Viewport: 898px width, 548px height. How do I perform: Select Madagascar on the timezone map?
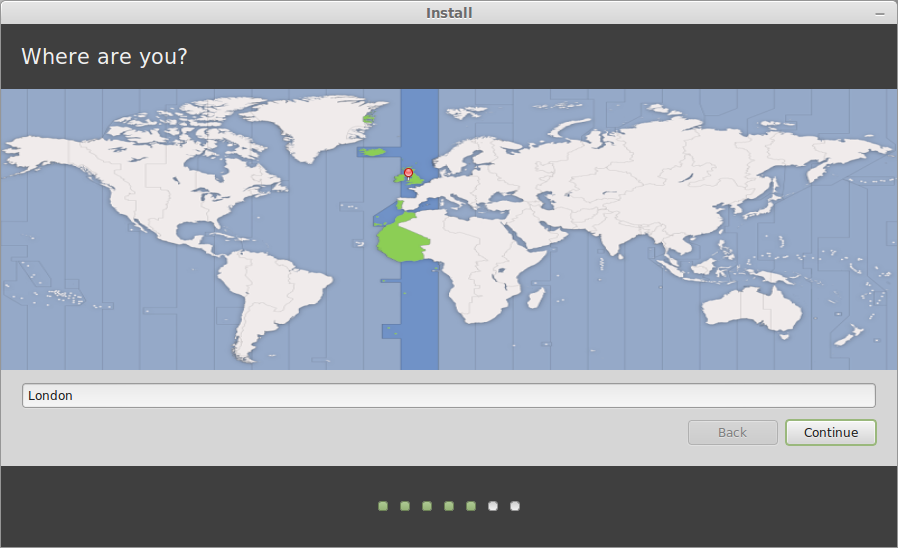(536, 298)
